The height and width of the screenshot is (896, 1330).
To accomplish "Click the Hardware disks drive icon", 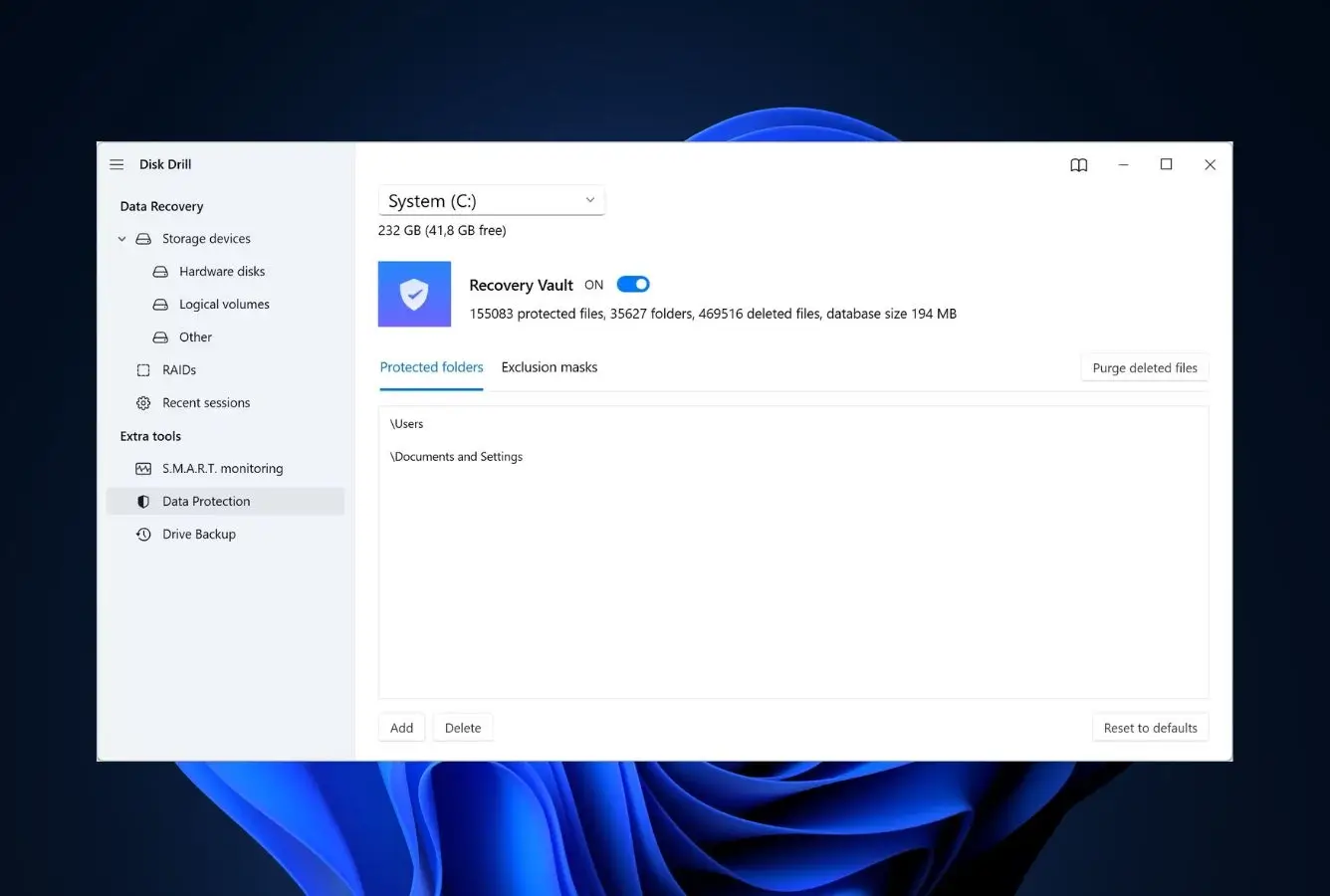I will tap(160, 272).
